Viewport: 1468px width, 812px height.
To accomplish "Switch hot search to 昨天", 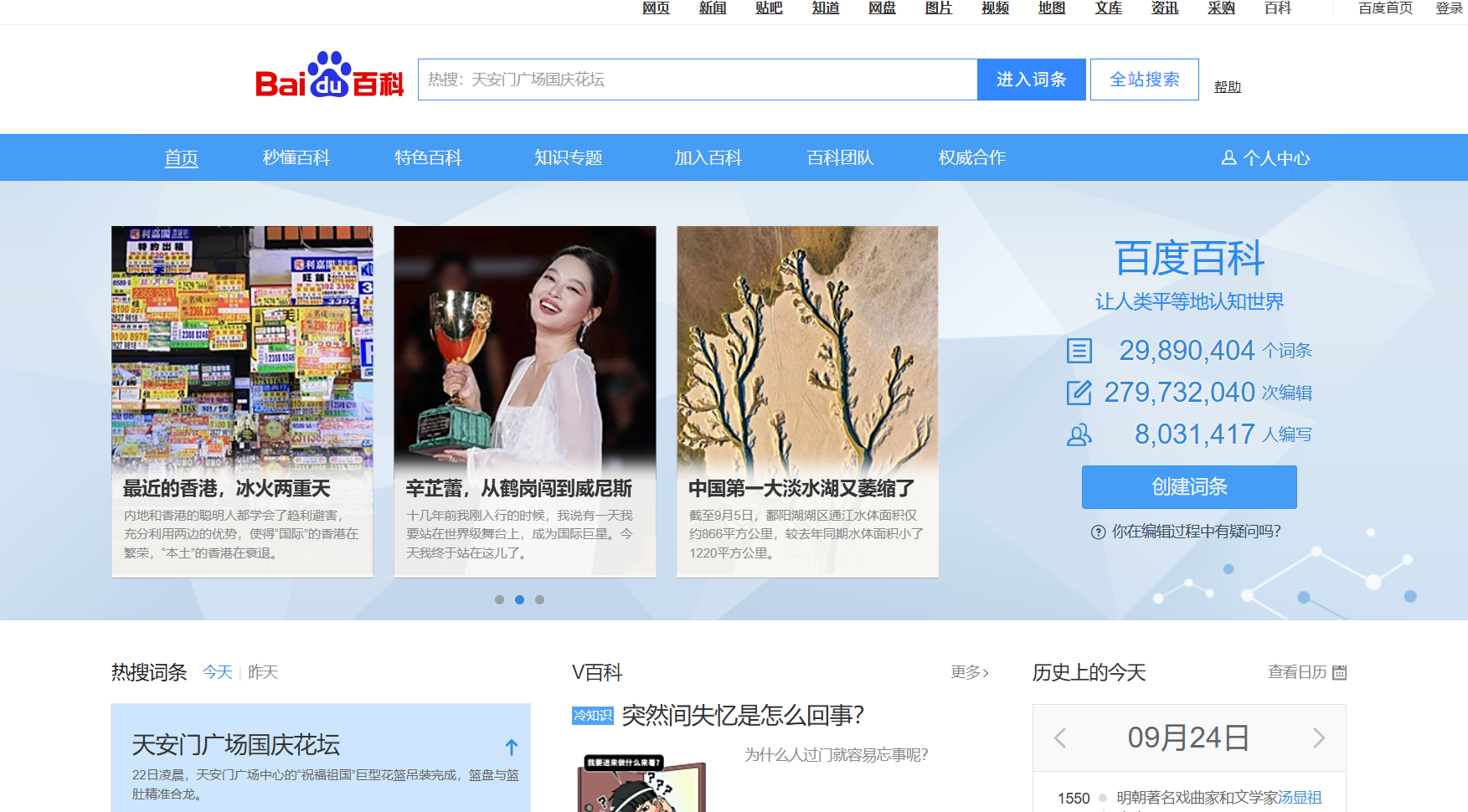I will (263, 672).
